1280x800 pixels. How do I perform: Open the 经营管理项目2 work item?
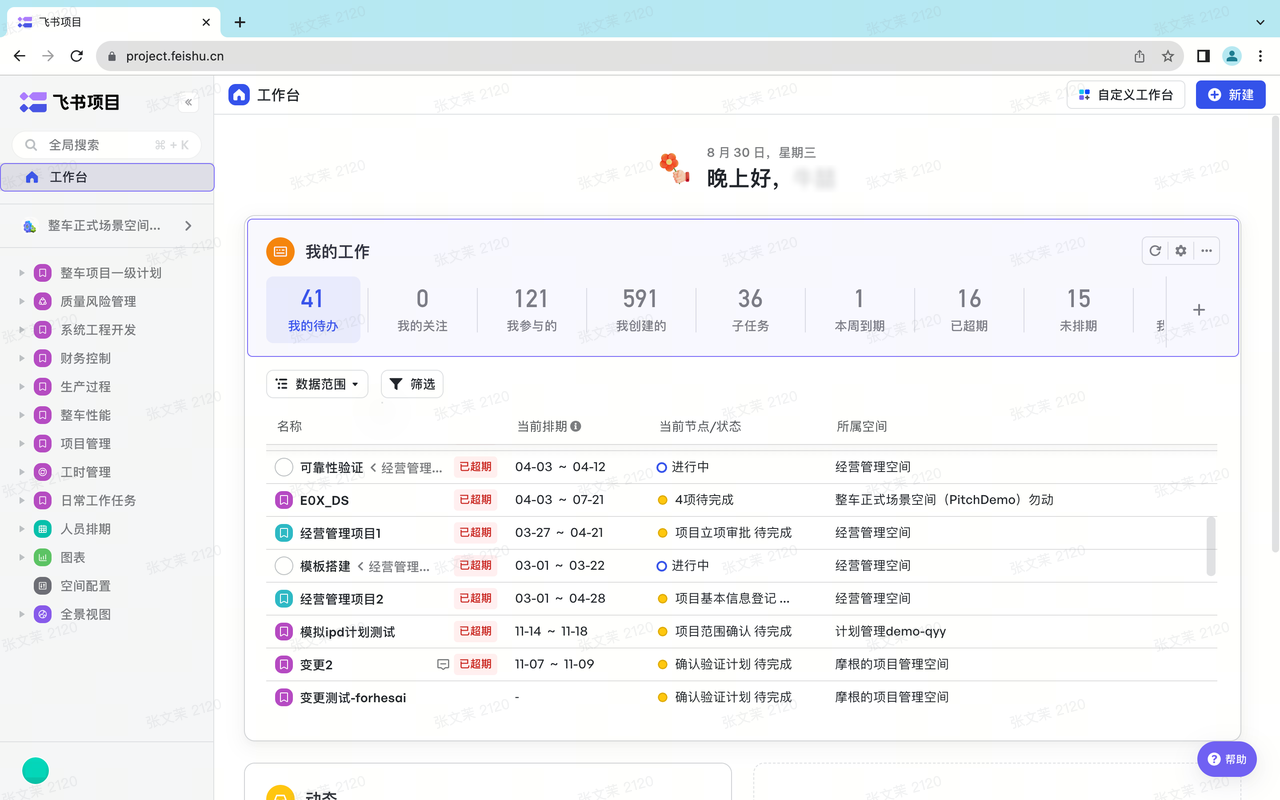(x=342, y=599)
